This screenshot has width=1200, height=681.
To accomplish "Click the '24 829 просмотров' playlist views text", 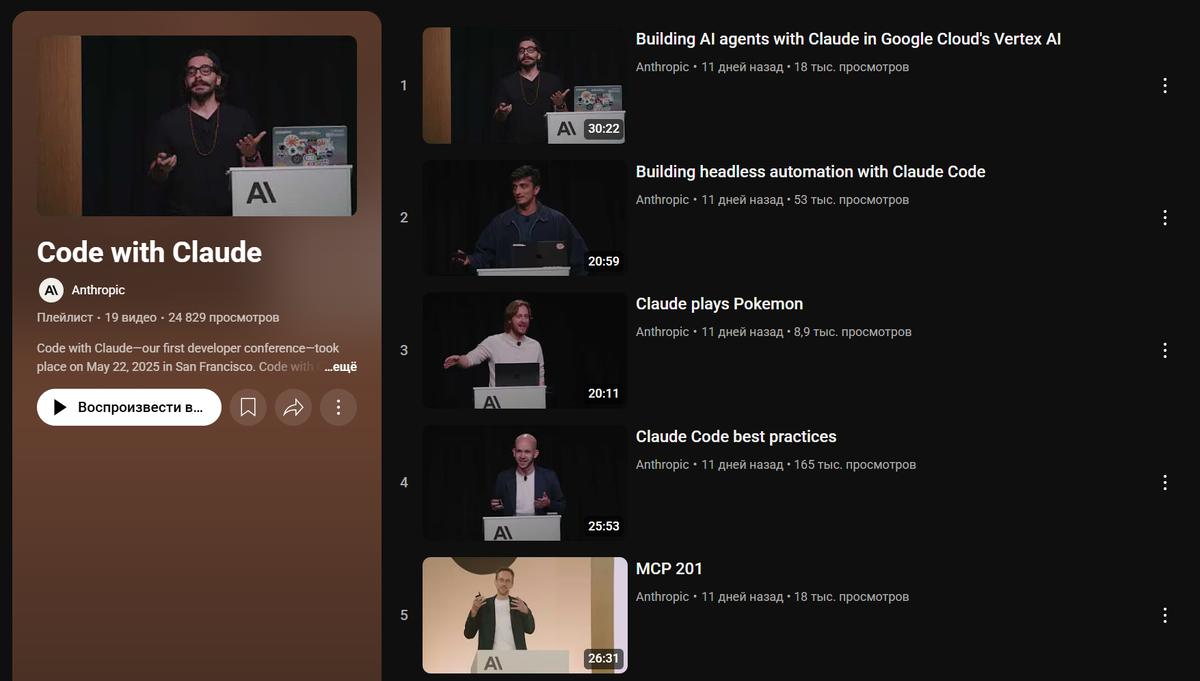I will click(x=224, y=317).
